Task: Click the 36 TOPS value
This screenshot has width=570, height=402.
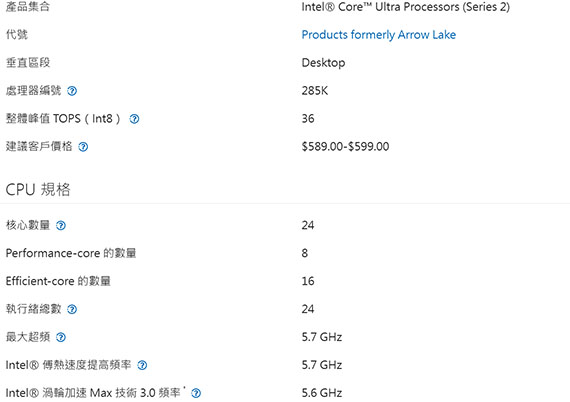Action: point(308,118)
